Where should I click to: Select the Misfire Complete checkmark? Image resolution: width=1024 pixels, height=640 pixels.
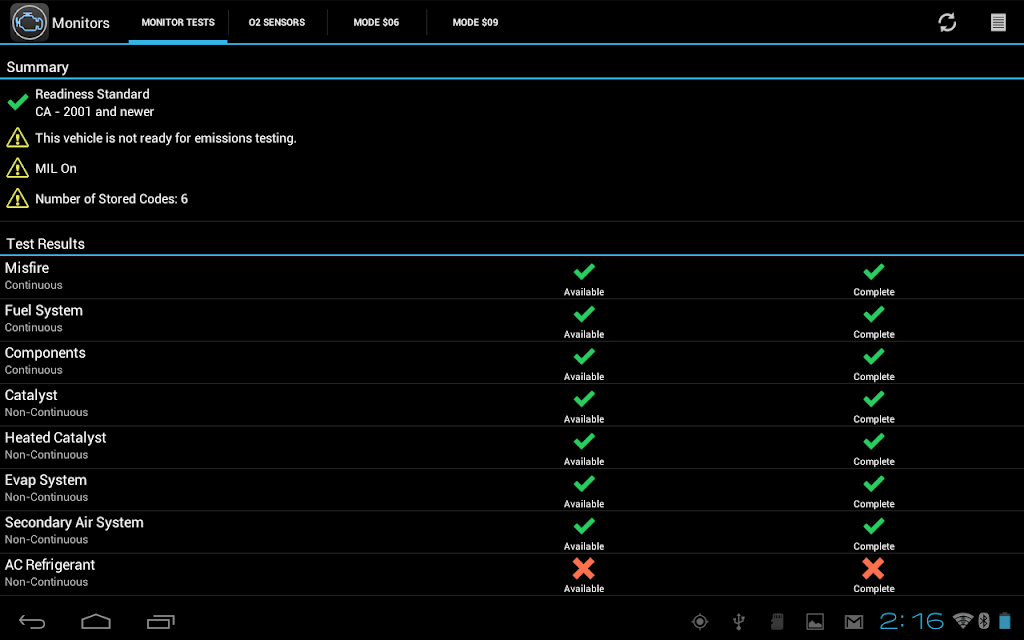874,271
